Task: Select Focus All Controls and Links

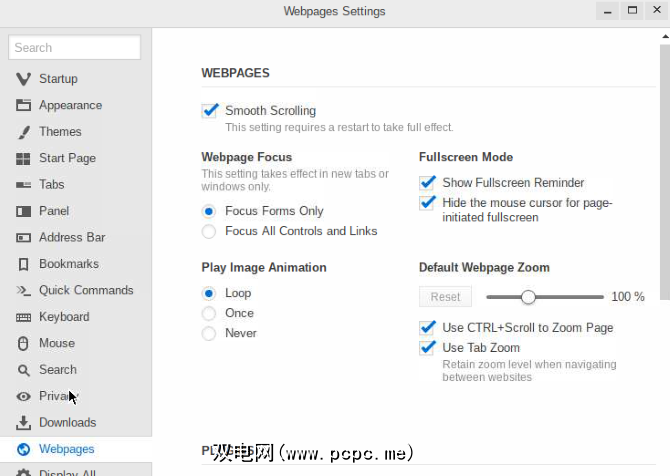Action: pos(209,231)
